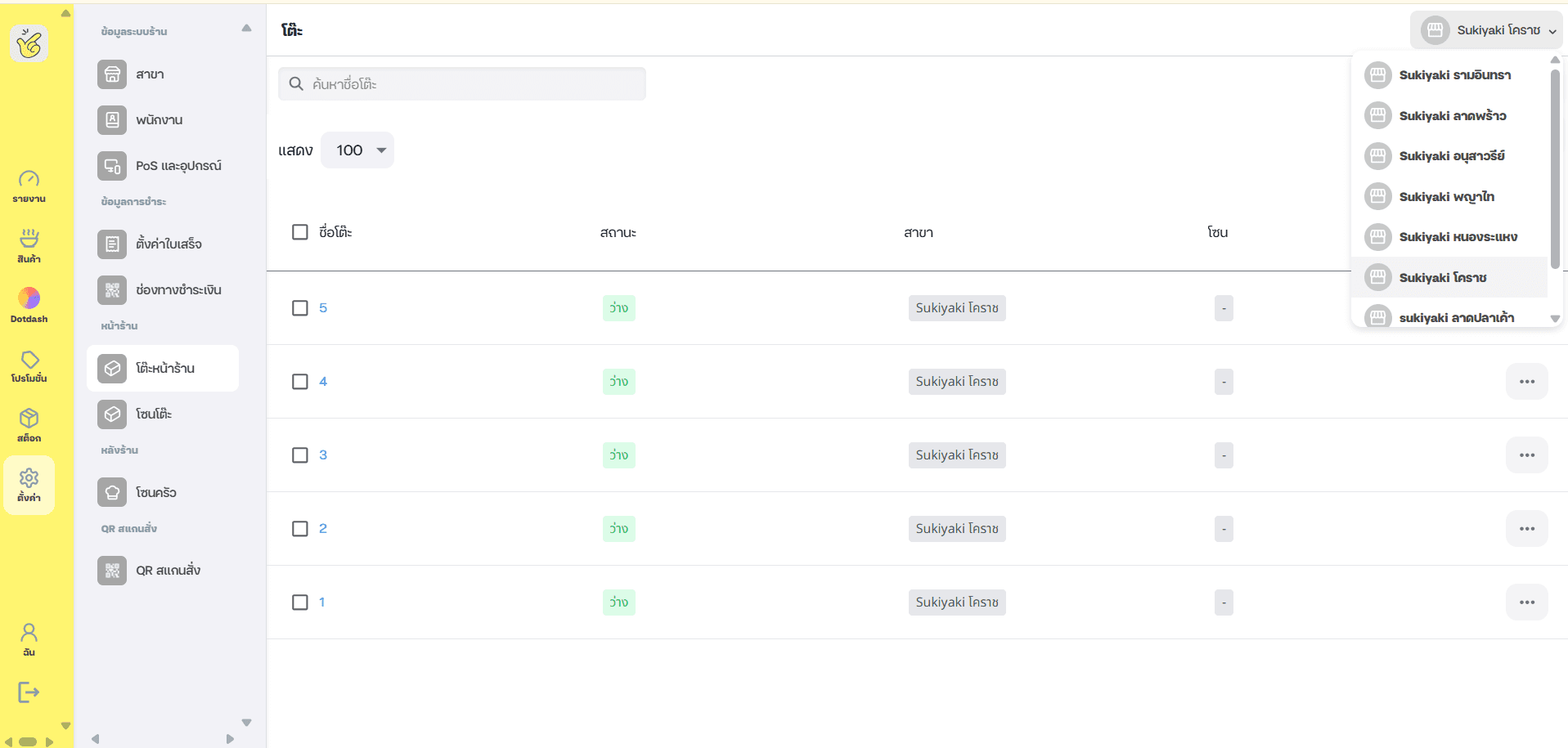Open the ตั้งค่า settings section
1568x748 pixels.
click(x=29, y=486)
